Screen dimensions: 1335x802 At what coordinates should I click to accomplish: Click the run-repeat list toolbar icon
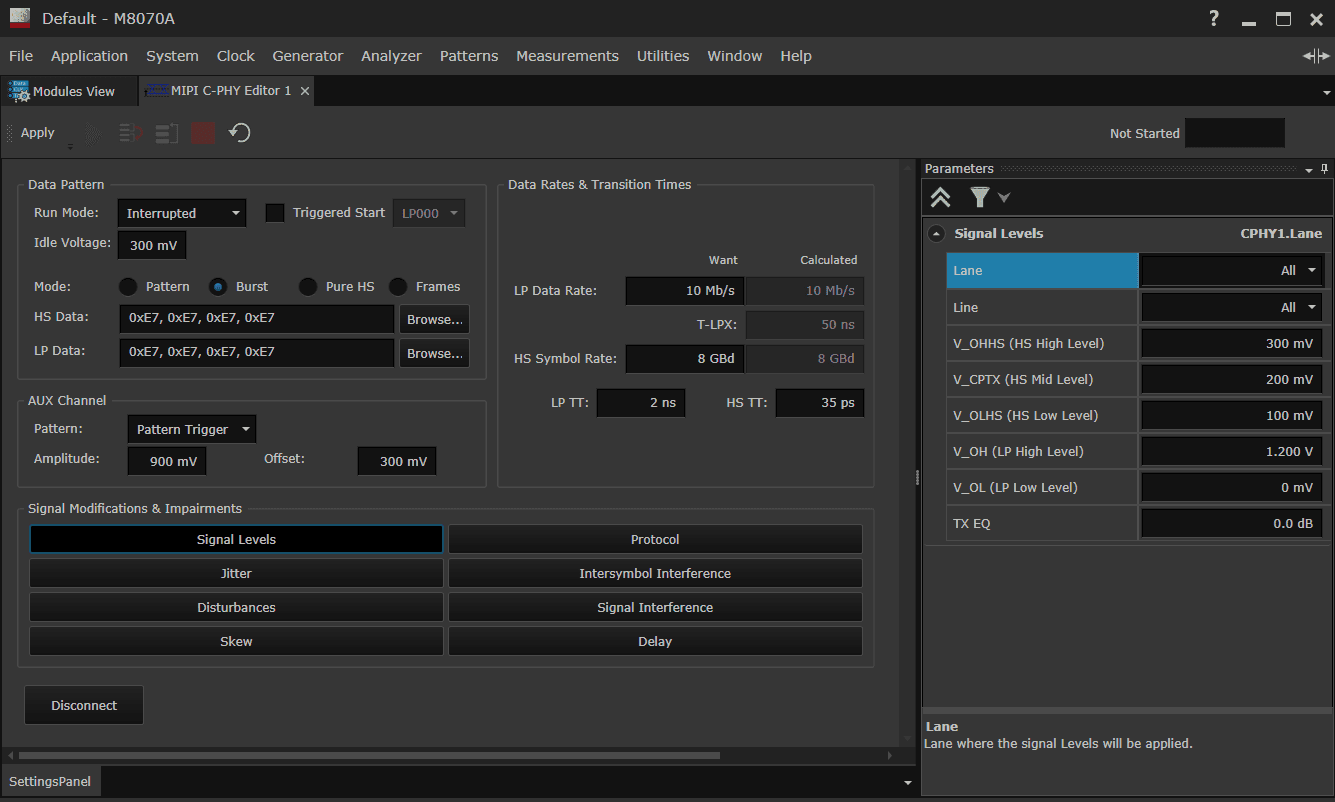pos(165,132)
